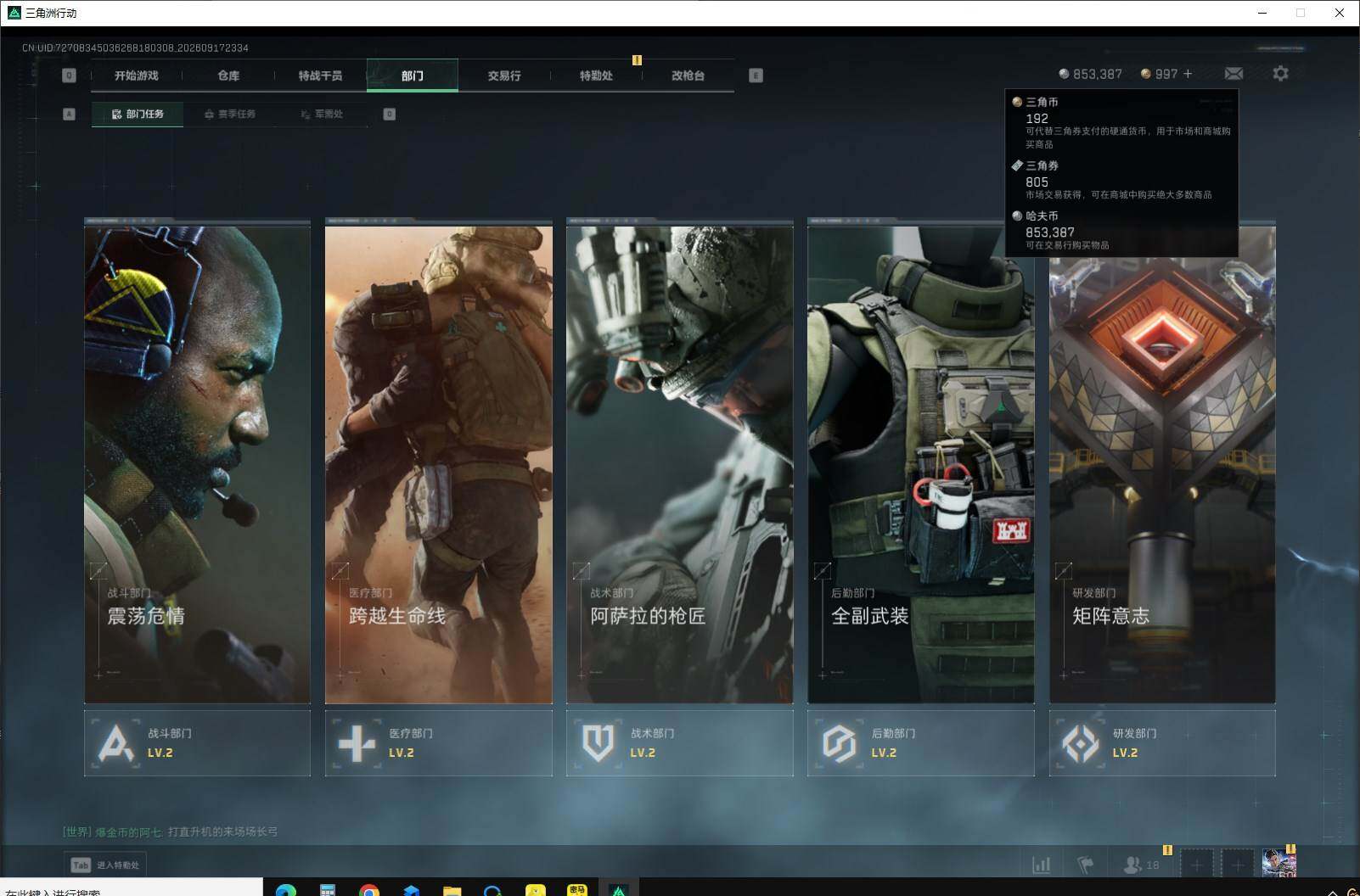Viewport: 1360px width, 896px height.
Task: Click the Tab 进入特勤处 button
Action: [105, 865]
